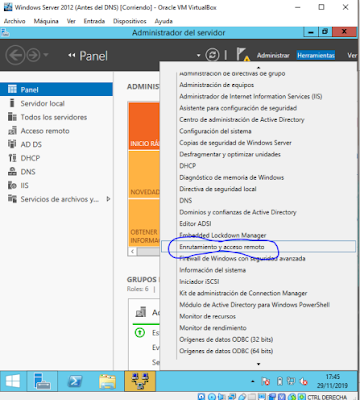Open dropdown arrow before refresh icon

pyautogui.click(x=198, y=55)
